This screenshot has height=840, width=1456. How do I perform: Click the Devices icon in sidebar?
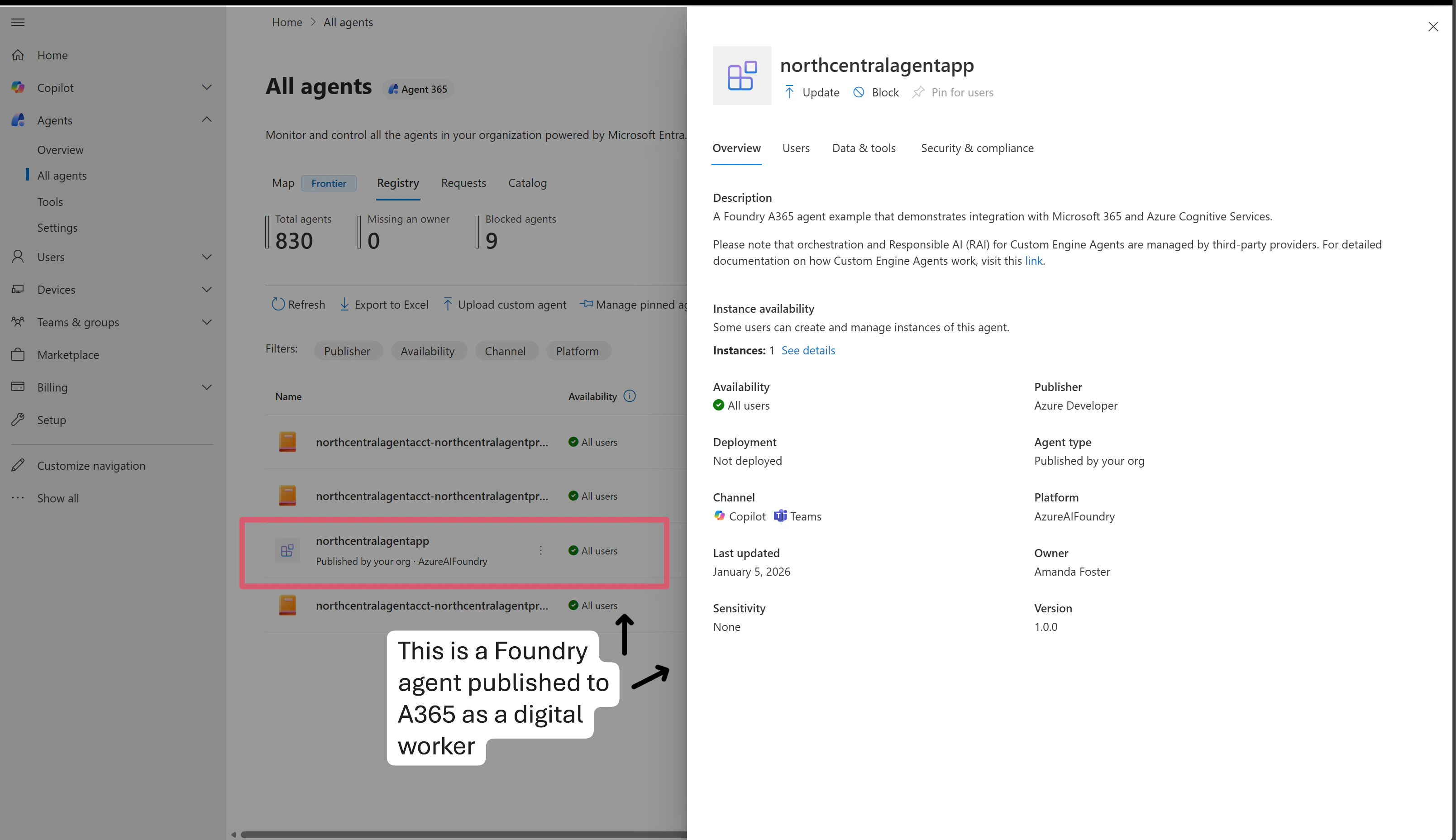pos(18,289)
